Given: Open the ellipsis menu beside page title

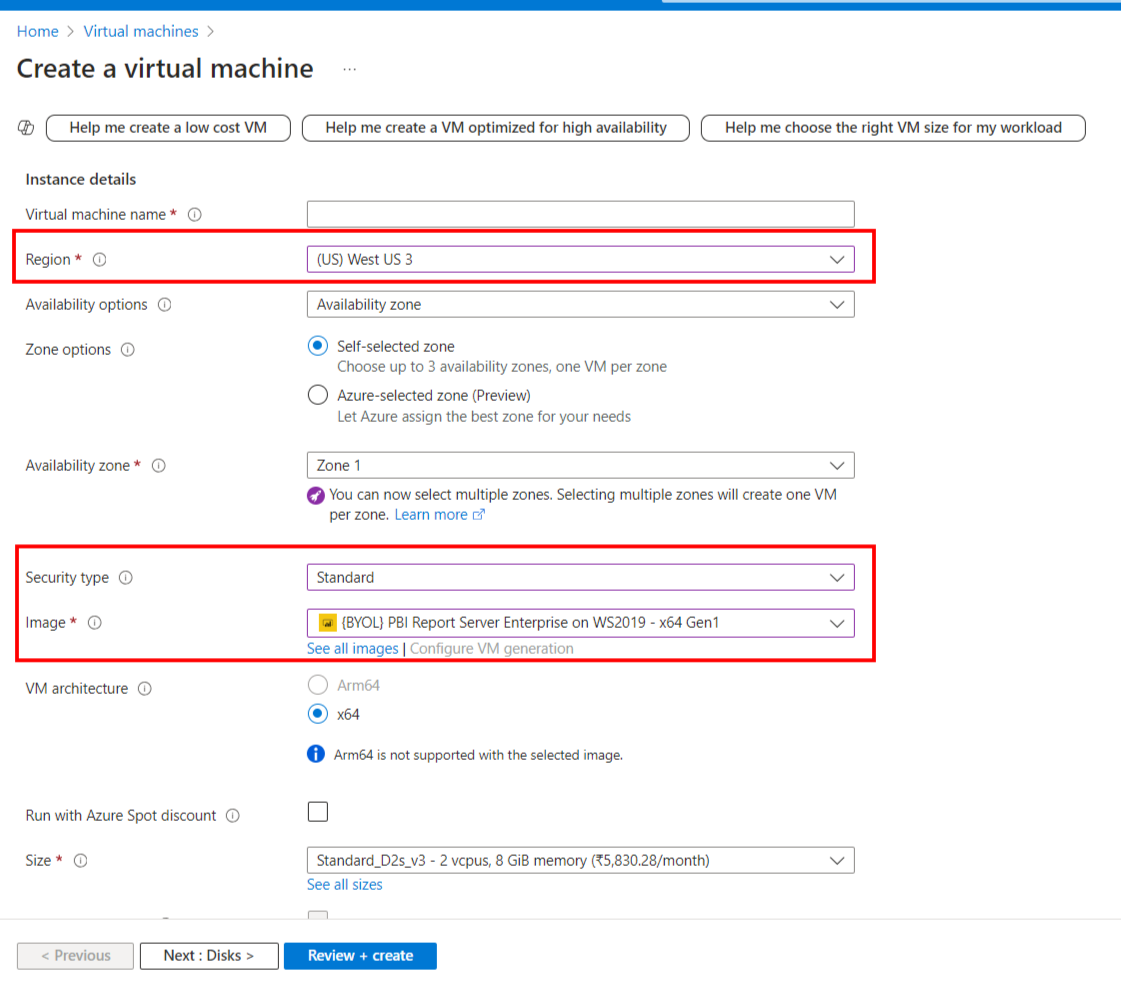Looking at the screenshot, I should point(349,68).
